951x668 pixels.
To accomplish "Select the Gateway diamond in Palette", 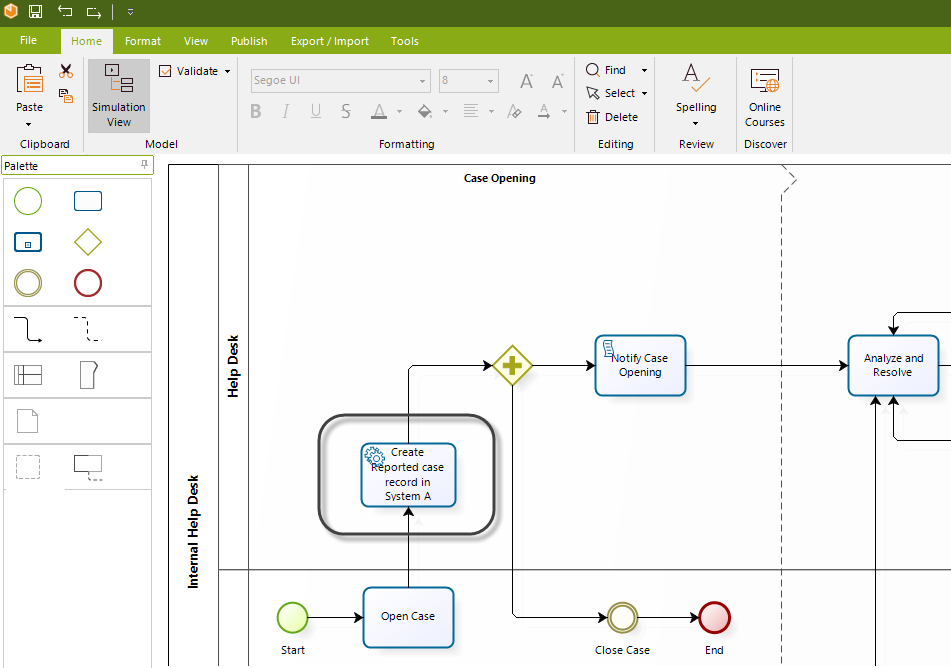I will tap(88, 242).
